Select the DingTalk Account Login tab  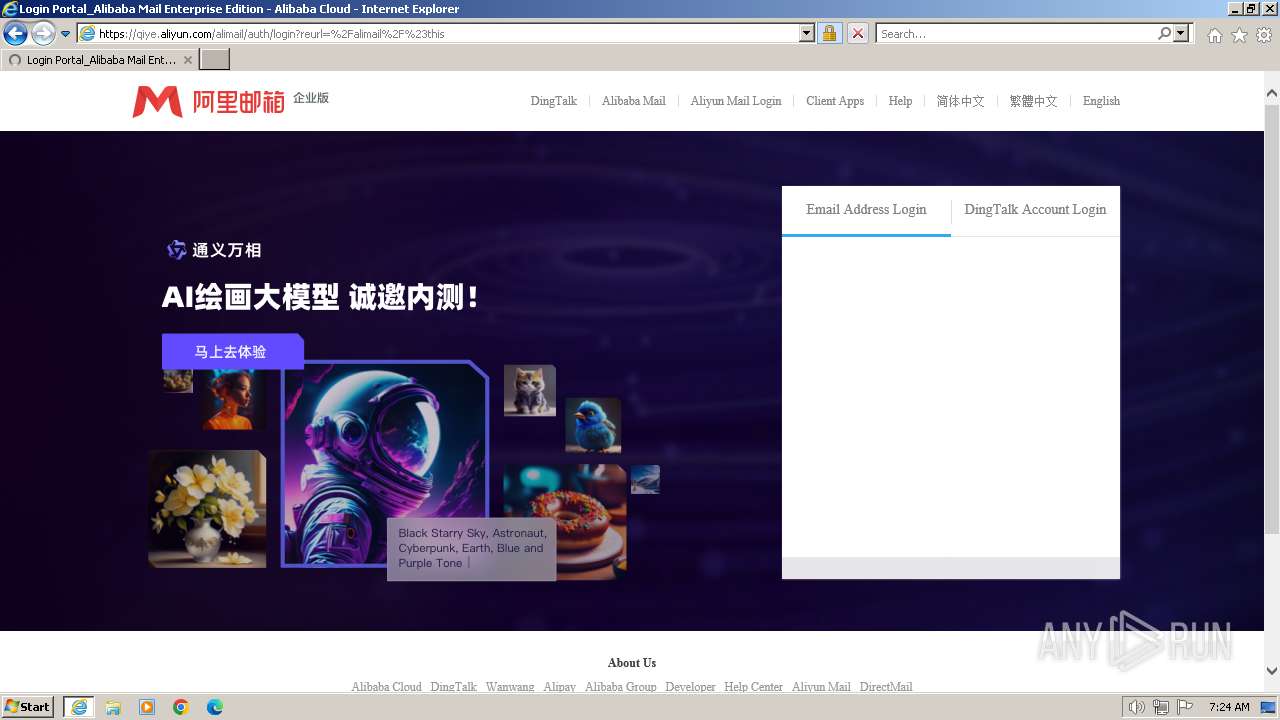[x=1035, y=210]
